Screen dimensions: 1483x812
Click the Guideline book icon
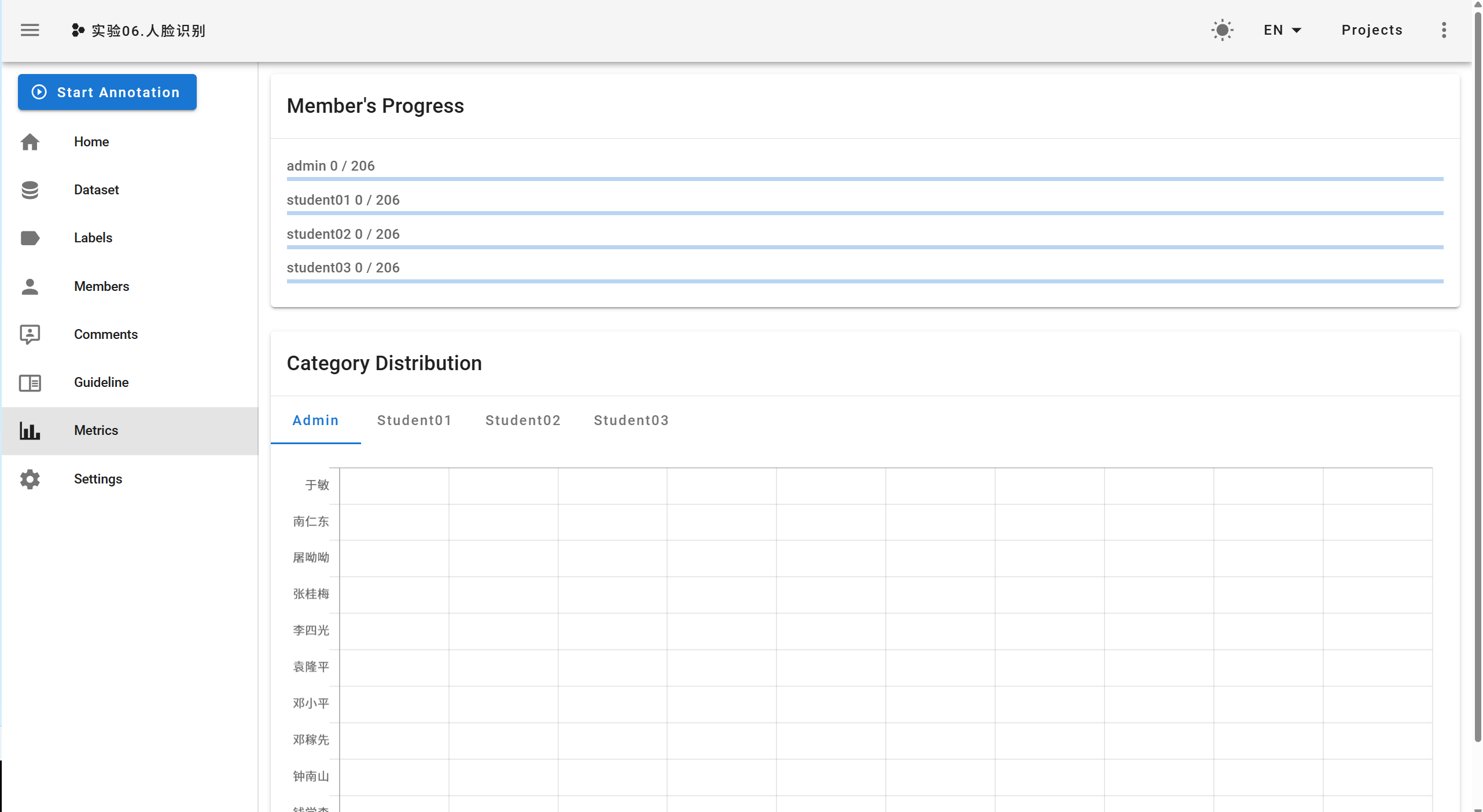click(30, 382)
